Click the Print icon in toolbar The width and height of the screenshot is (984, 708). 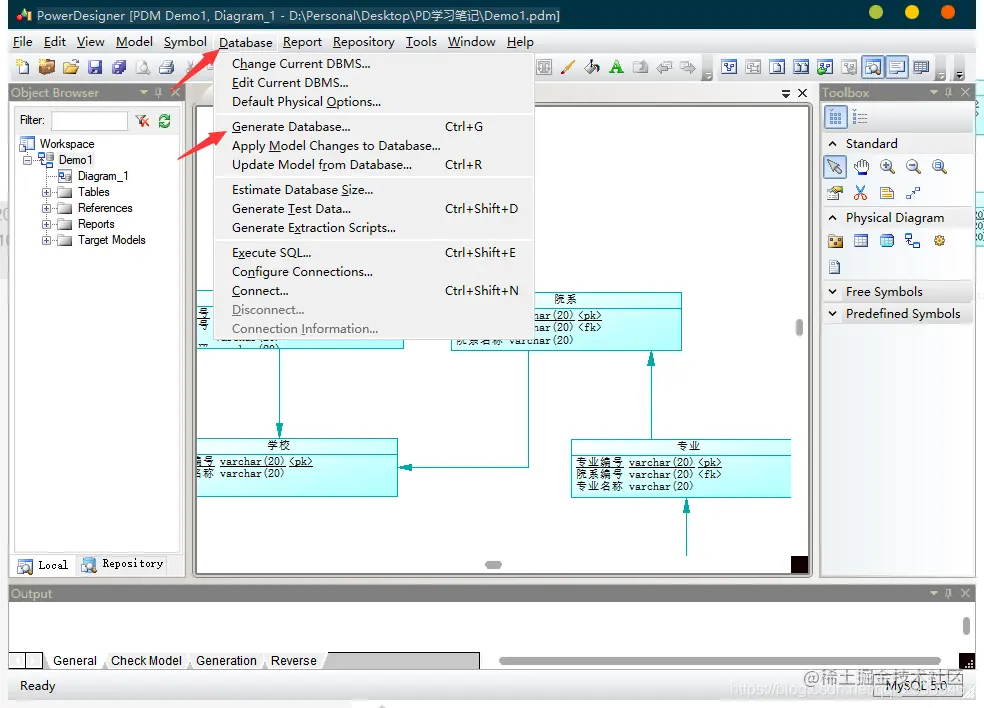(x=166, y=67)
